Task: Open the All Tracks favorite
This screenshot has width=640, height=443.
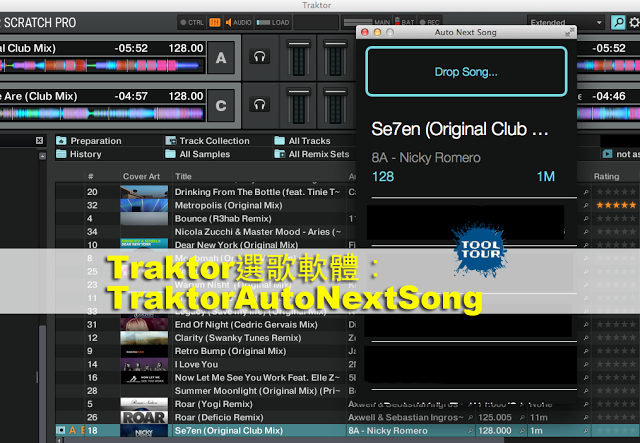Action: coord(302,141)
